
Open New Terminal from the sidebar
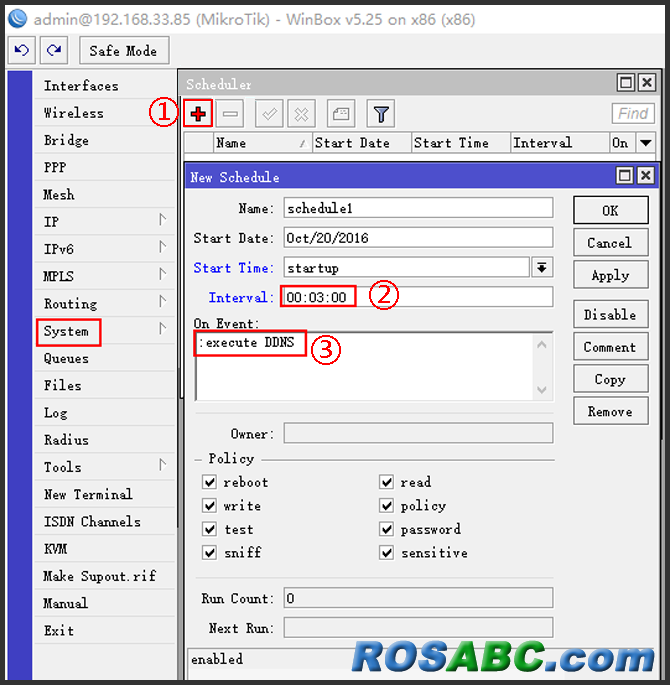coord(104,495)
